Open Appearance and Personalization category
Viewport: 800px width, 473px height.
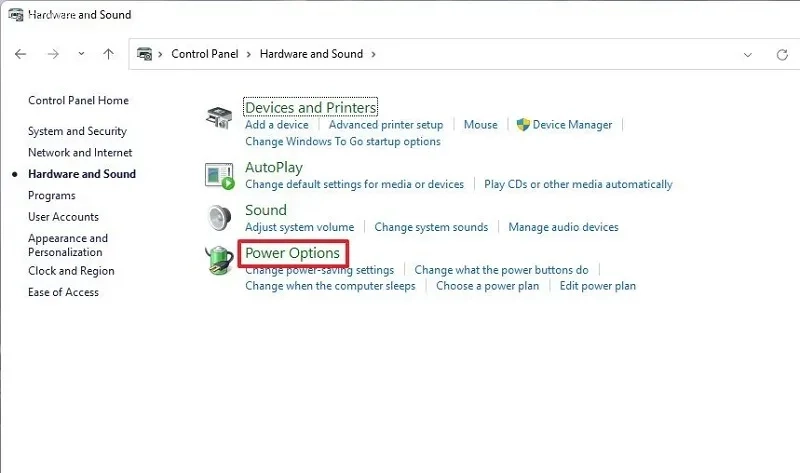point(68,245)
